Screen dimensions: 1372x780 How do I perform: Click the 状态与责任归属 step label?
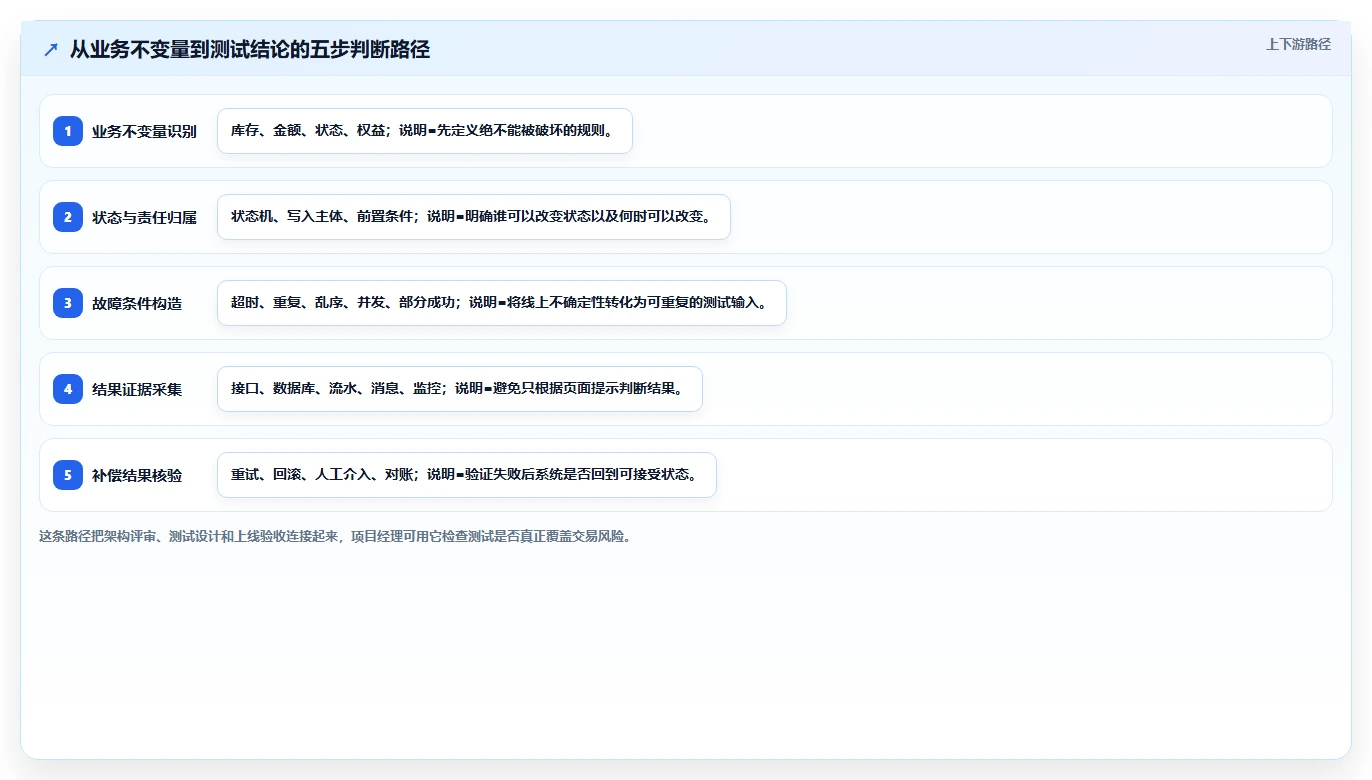pyautogui.click(x=144, y=217)
